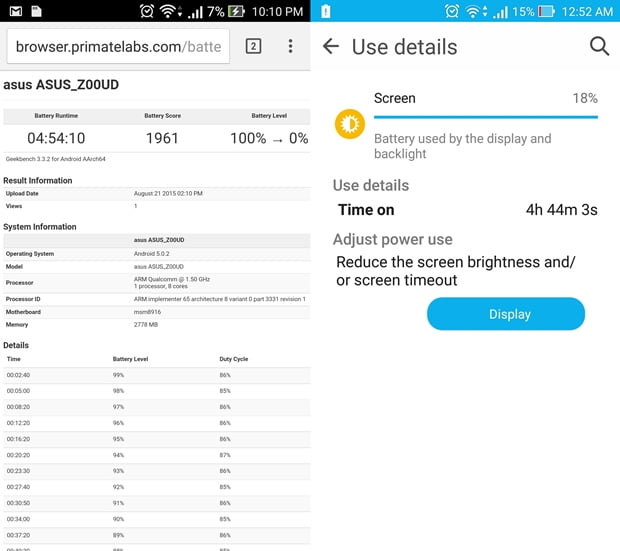Tap the Reduce the screen brightness text

pos(456,271)
